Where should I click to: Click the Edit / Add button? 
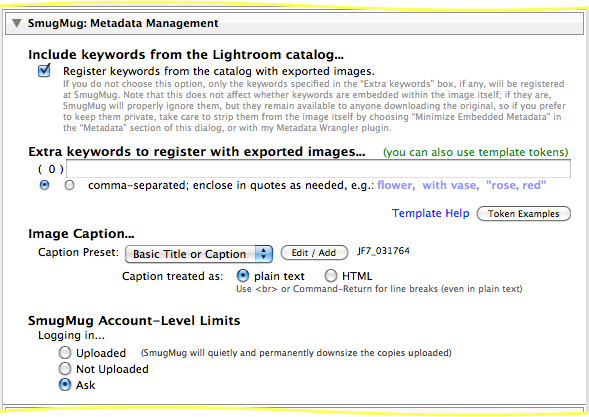click(314, 253)
